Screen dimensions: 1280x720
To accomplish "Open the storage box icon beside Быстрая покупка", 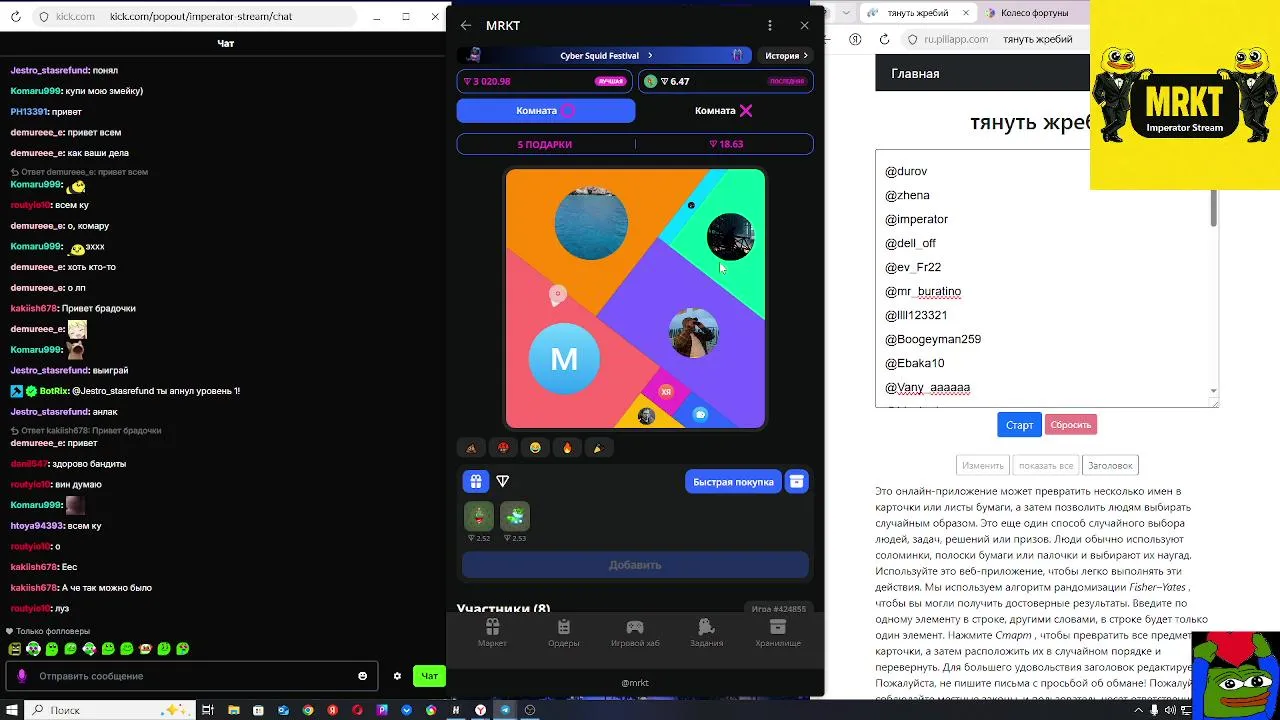I will [796, 482].
